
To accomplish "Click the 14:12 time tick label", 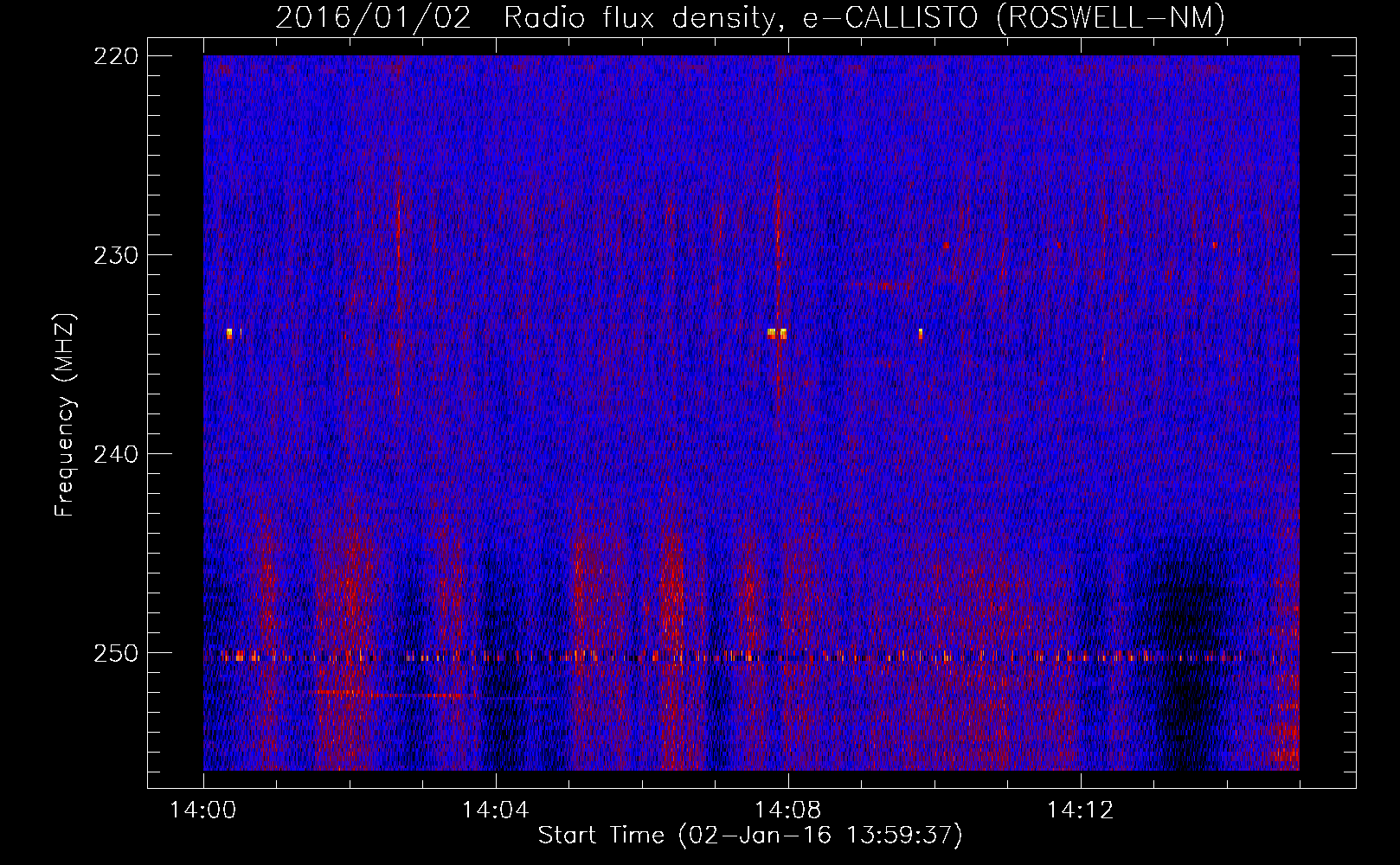I will (1079, 810).
